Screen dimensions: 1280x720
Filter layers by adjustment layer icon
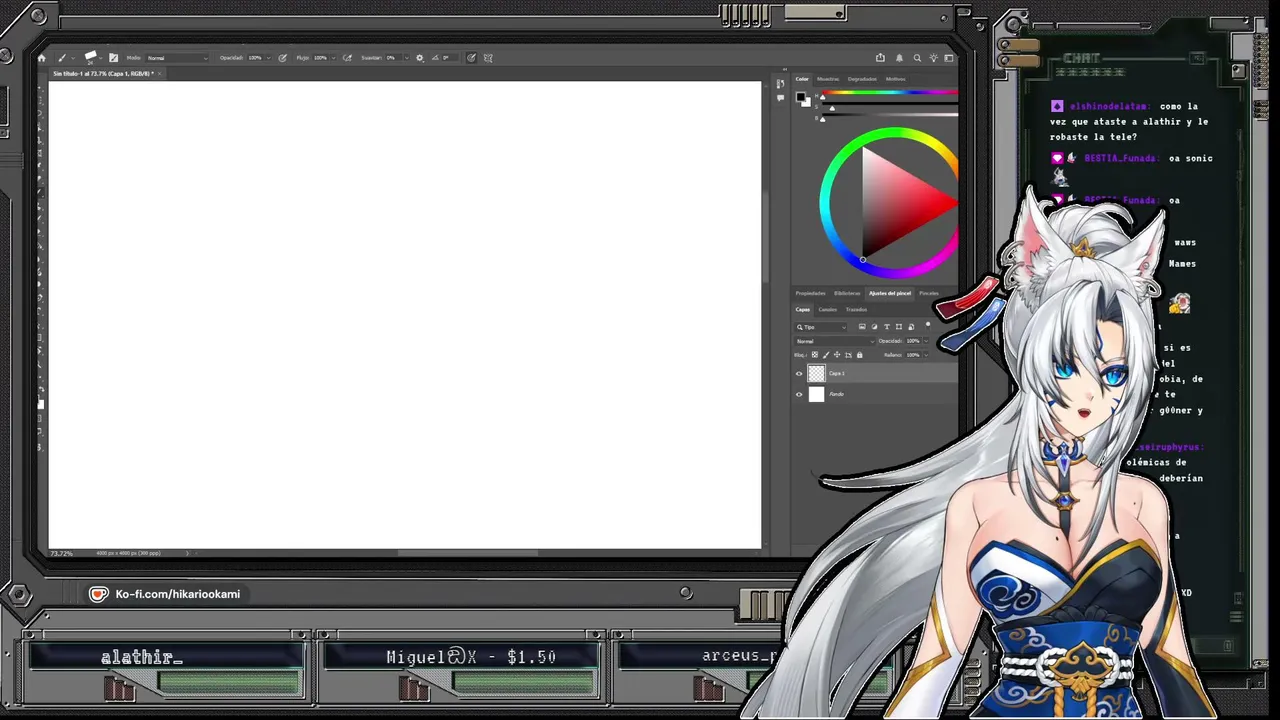coord(874,327)
